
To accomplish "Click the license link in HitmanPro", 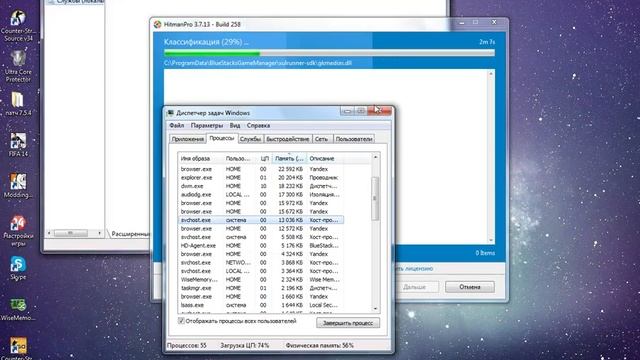I will click(413, 269).
